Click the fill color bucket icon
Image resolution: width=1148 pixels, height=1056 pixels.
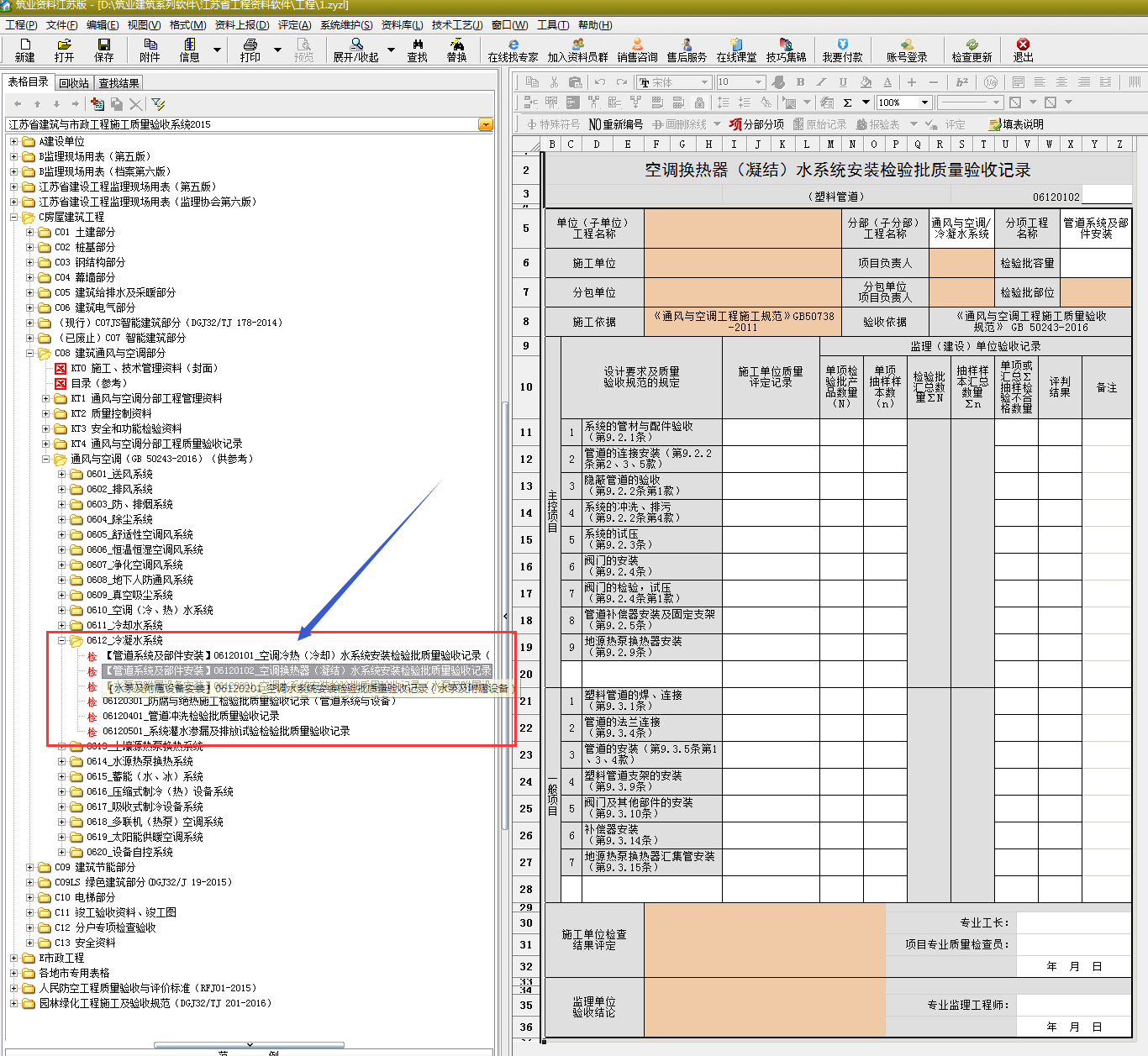[866, 81]
